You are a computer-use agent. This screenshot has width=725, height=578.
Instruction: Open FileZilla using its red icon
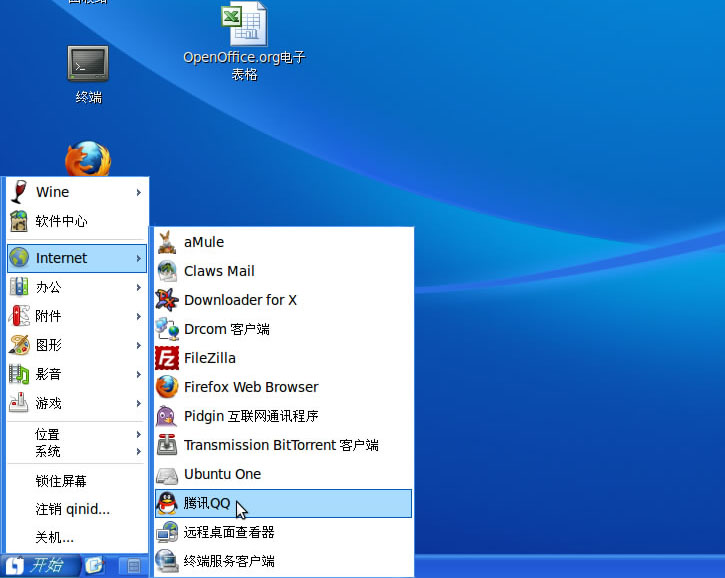(x=167, y=358)
